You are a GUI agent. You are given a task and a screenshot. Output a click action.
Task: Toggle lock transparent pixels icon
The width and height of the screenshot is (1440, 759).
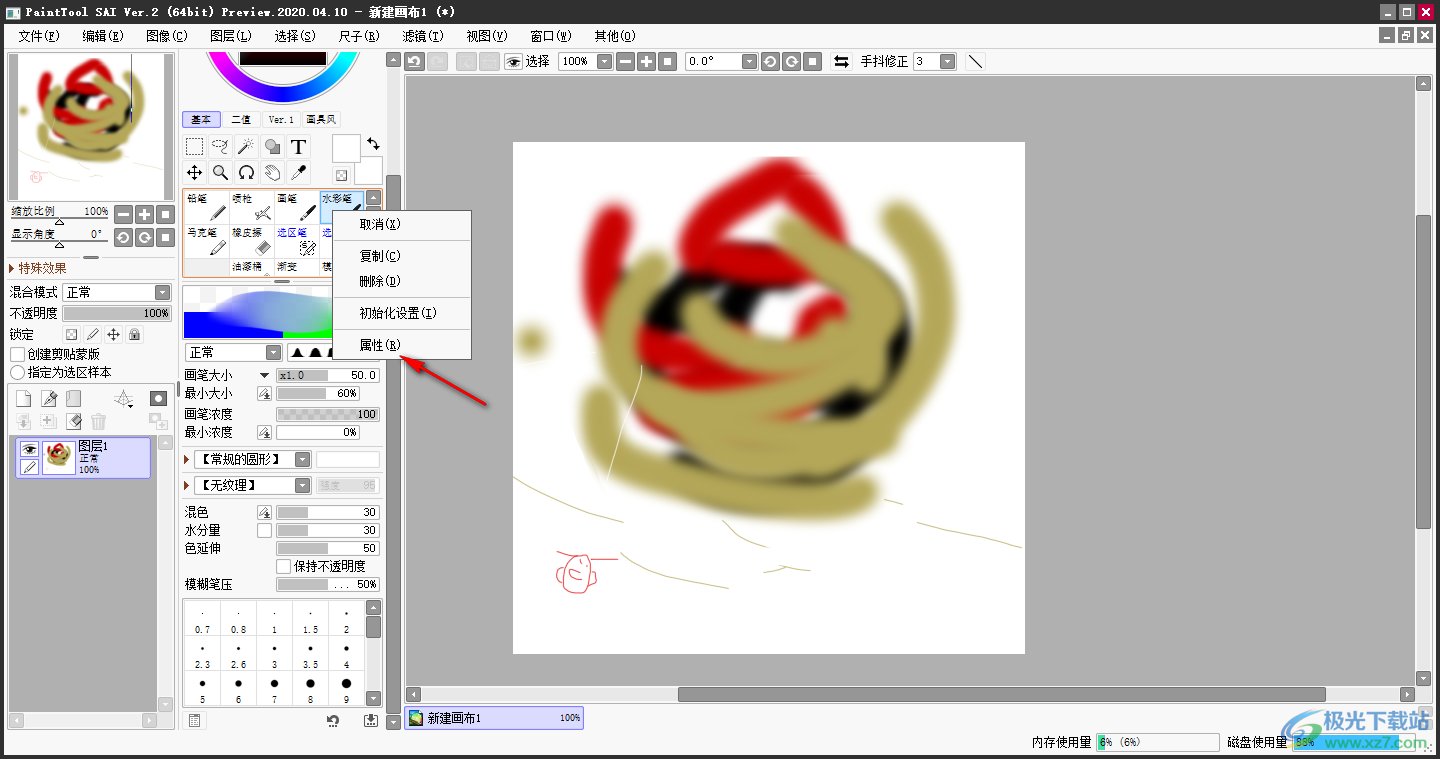tap(71, 335)
